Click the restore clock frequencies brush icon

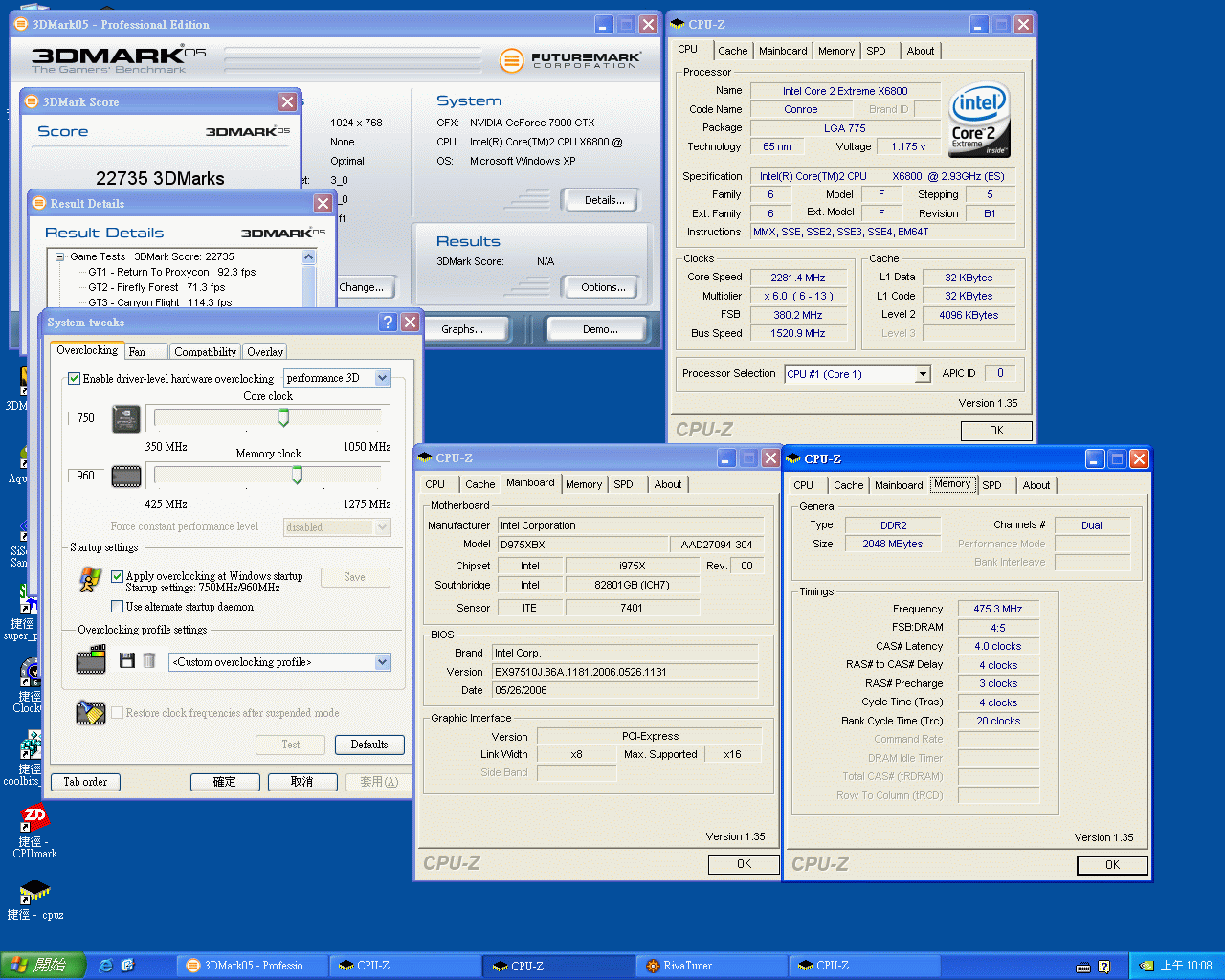coord(91,713)
